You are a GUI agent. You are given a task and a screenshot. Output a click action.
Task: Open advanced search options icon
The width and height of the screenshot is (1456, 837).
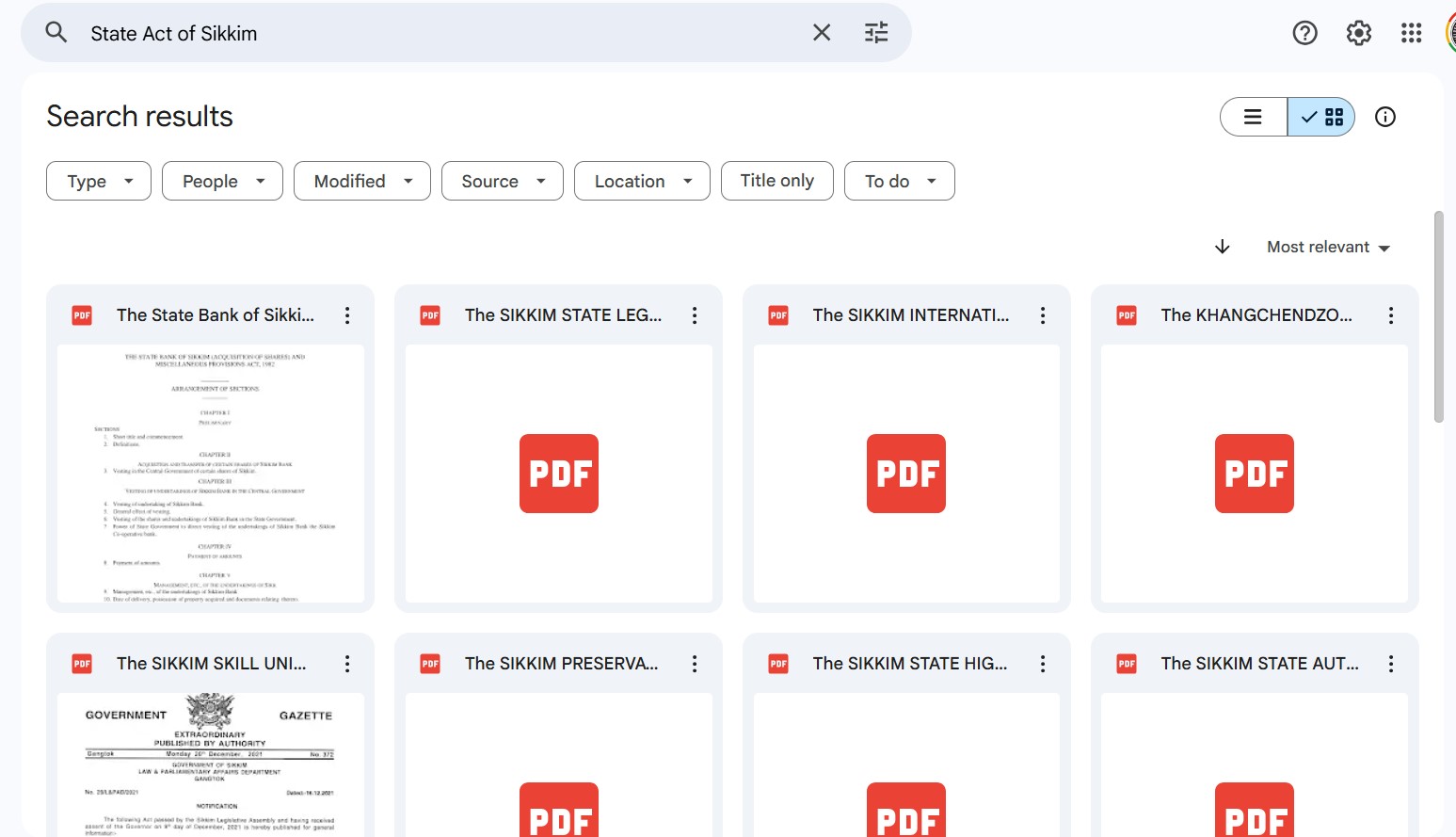pyautogui.click(x=876, y=33)
